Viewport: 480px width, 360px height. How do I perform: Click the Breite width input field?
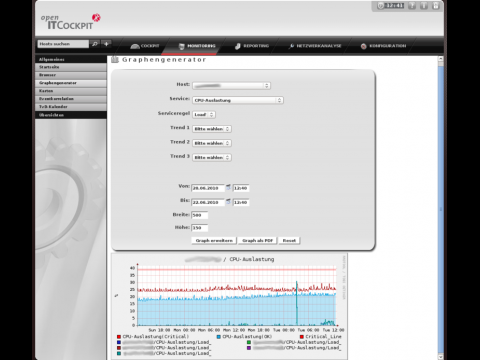click(x=200, y=215)
